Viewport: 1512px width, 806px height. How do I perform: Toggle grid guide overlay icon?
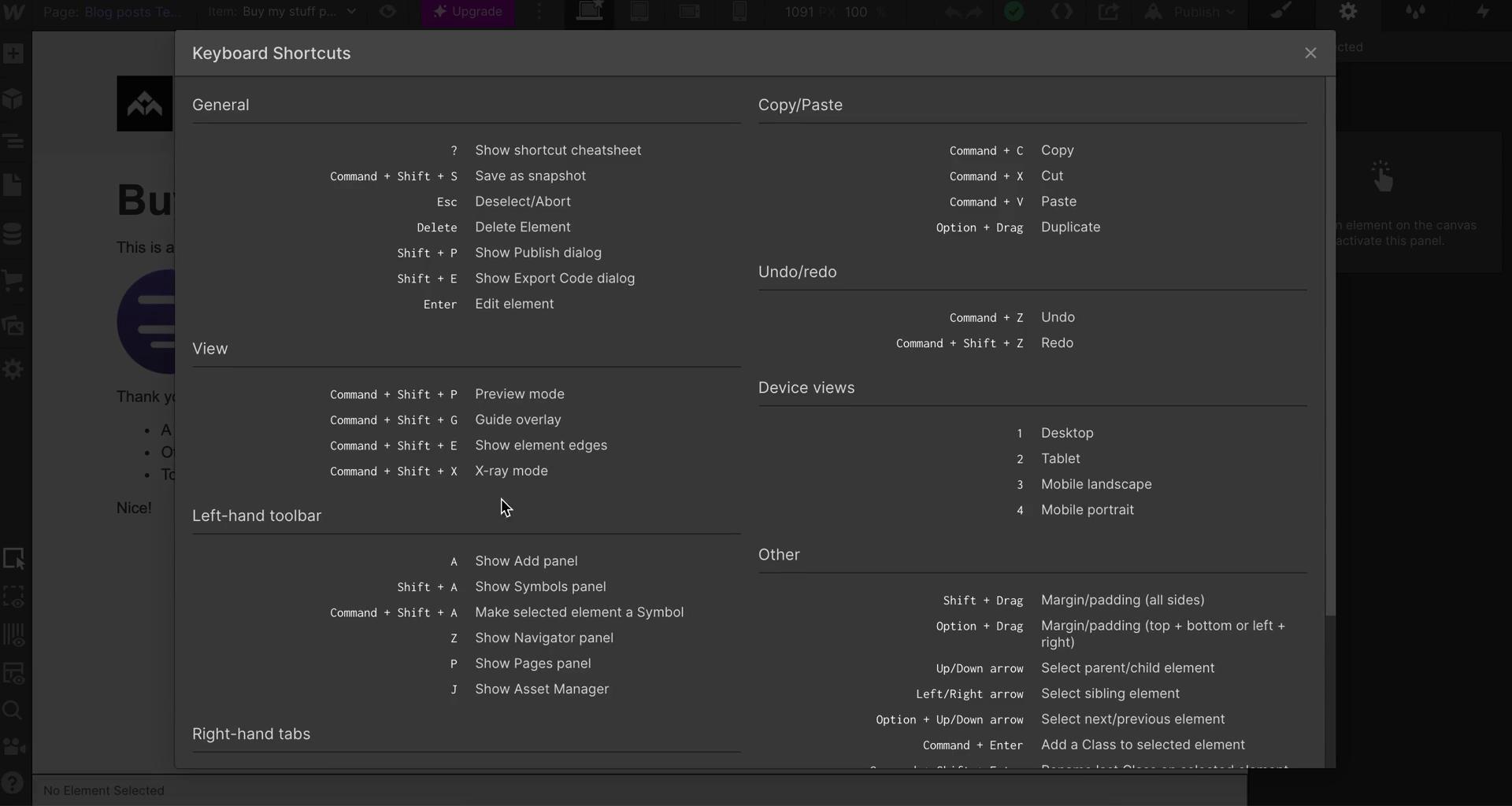pos(13,634)
